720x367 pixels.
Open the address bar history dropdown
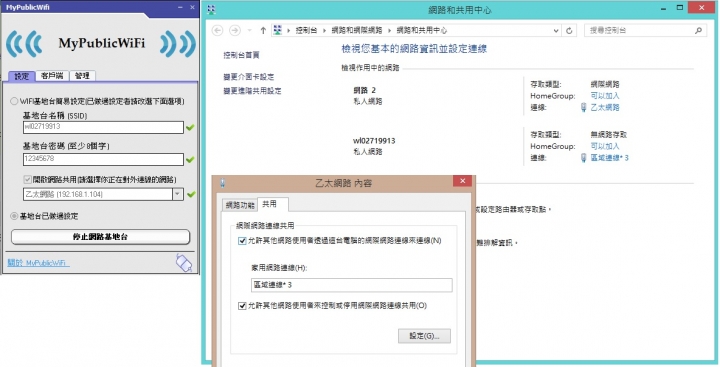click(556, 31)
